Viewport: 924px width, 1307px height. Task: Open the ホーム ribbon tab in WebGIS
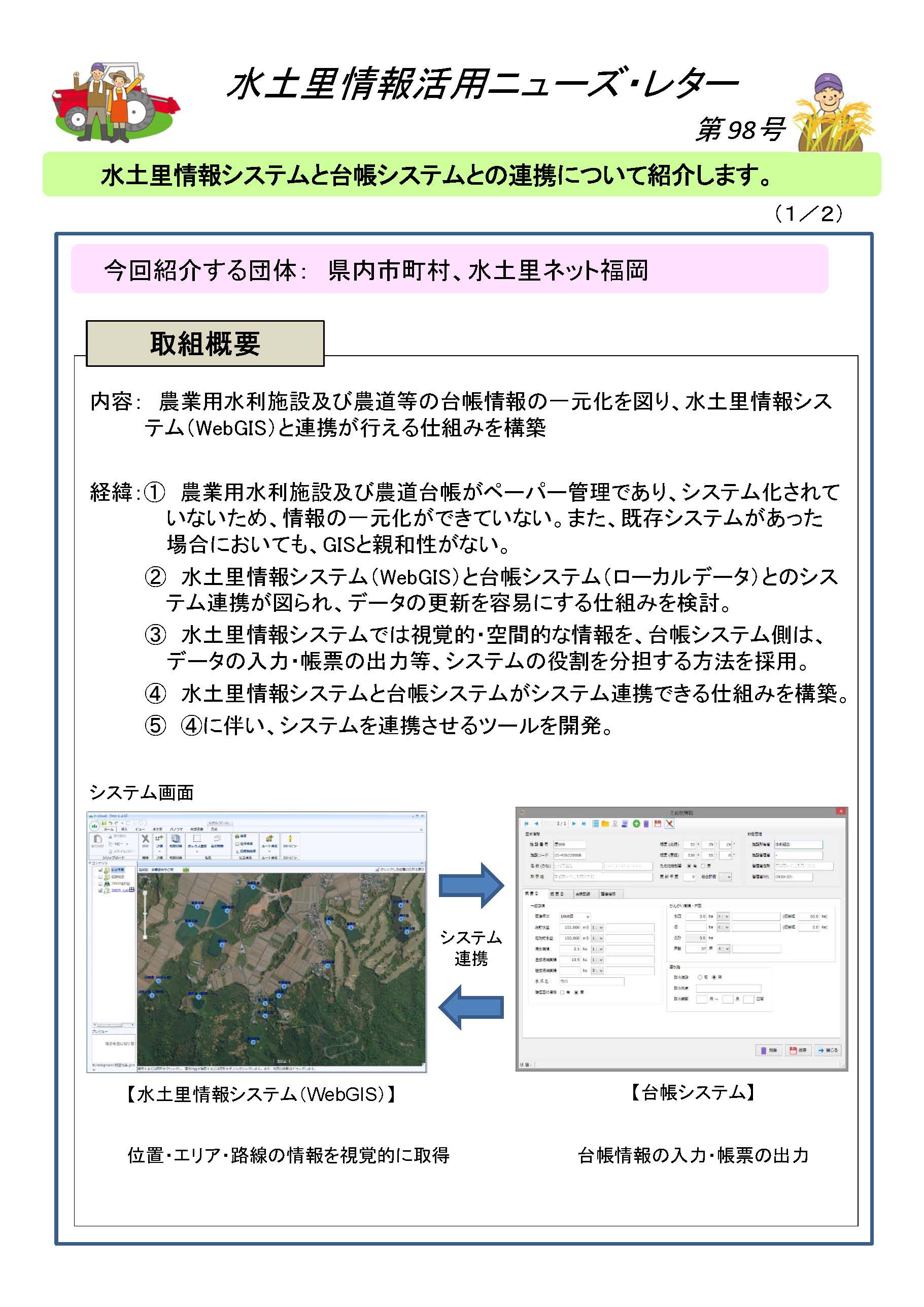(108, 830)
